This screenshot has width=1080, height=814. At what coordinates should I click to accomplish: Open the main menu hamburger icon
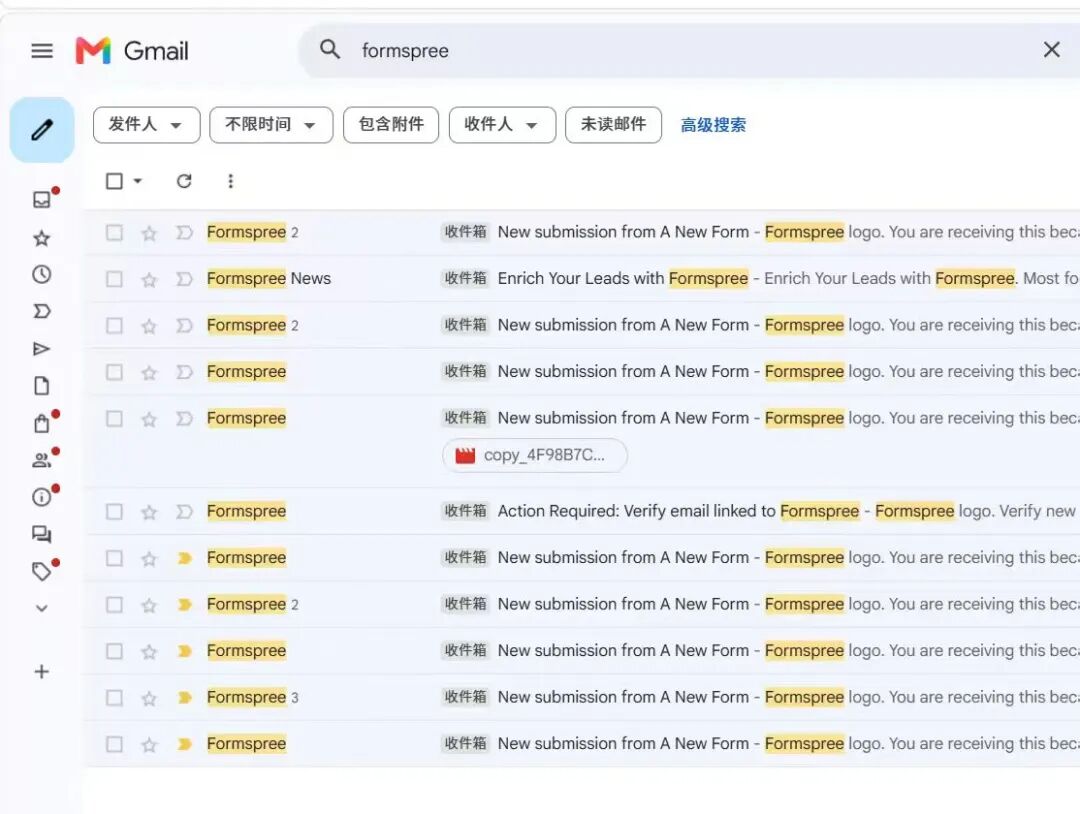pos(42,51)
